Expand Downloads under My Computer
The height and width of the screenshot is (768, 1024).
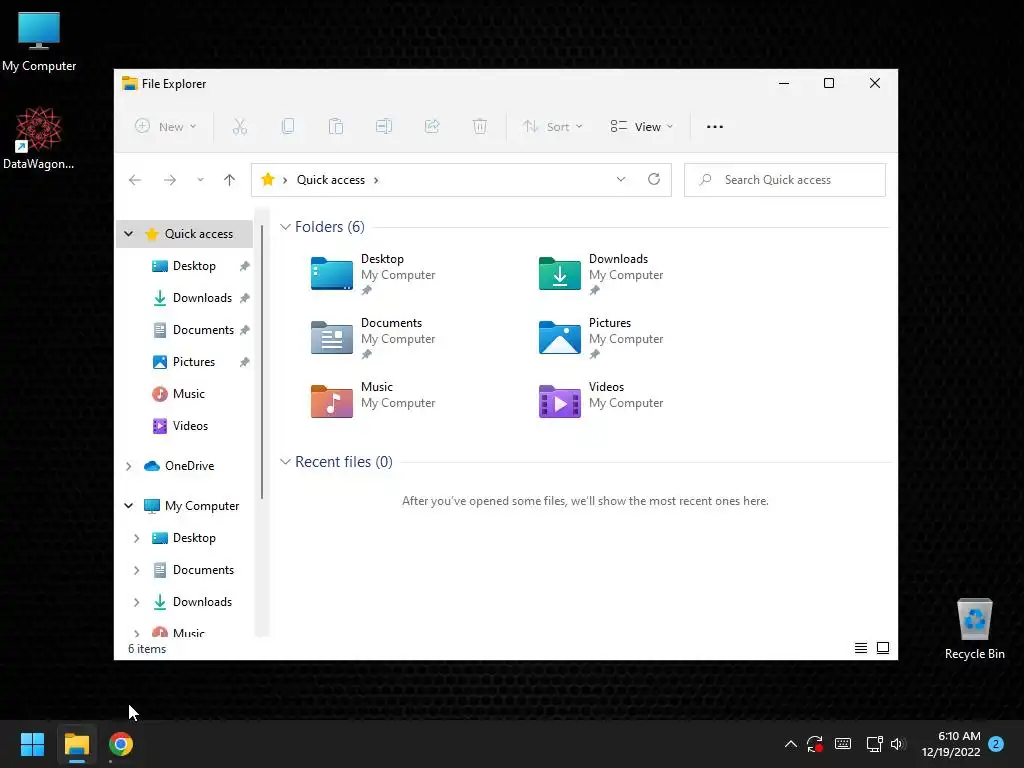click(136, 602)
